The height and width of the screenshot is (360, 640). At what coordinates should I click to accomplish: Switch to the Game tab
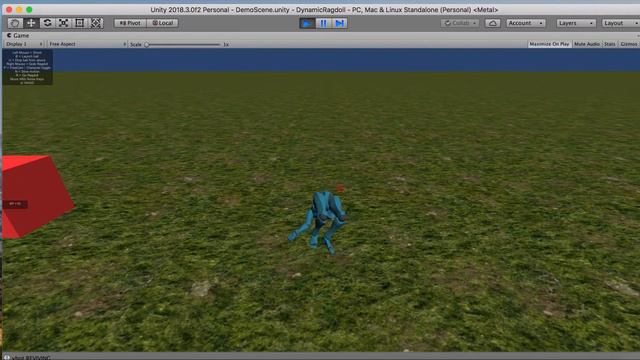18,36
